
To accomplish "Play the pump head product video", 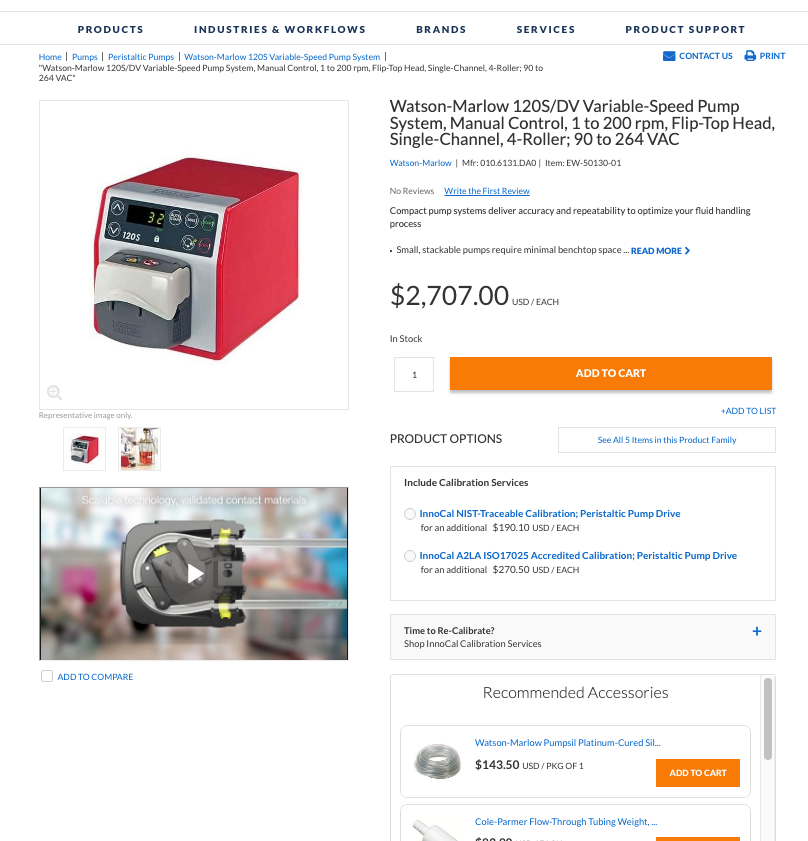I will pos(194,573).
